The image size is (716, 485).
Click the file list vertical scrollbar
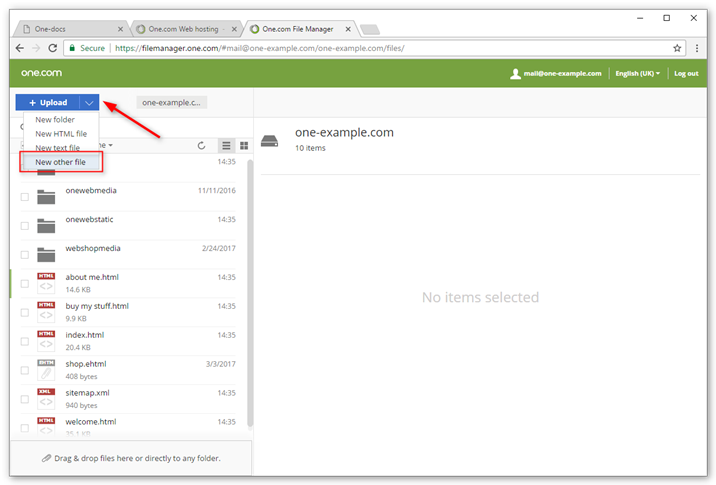[250, 293]
